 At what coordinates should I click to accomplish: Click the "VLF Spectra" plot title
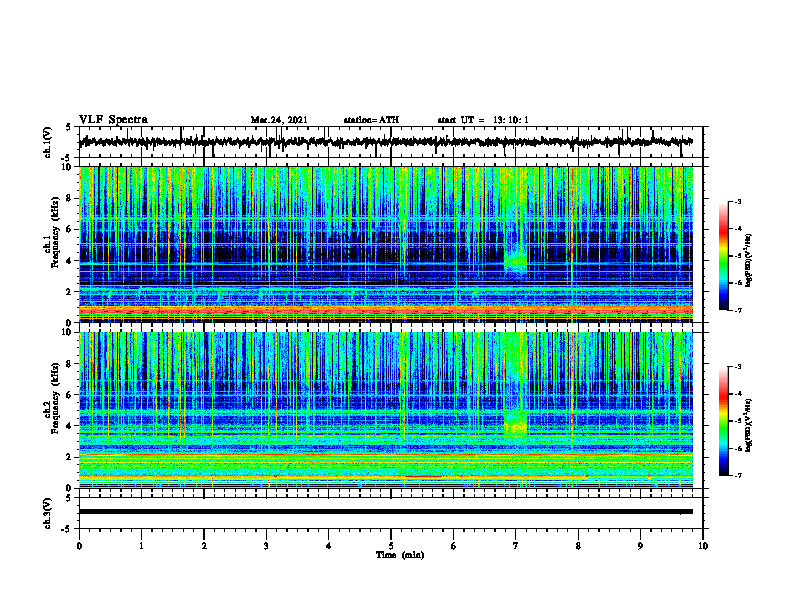113,120
